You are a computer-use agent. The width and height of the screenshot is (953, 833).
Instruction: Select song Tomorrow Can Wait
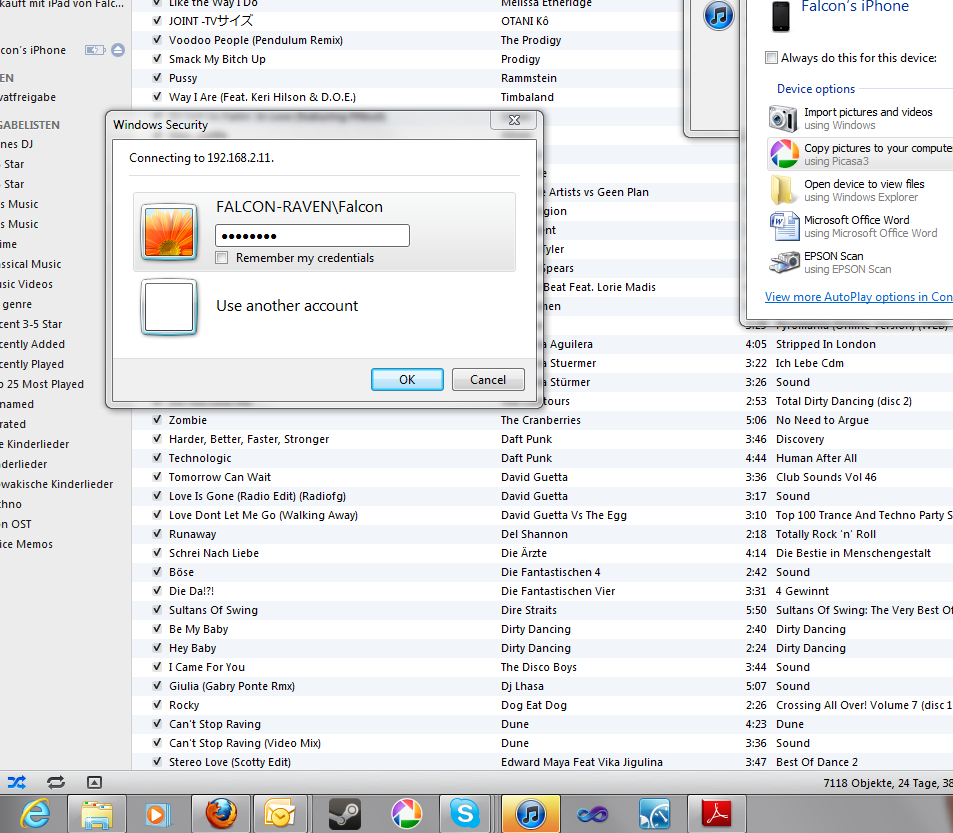(219, 477)
